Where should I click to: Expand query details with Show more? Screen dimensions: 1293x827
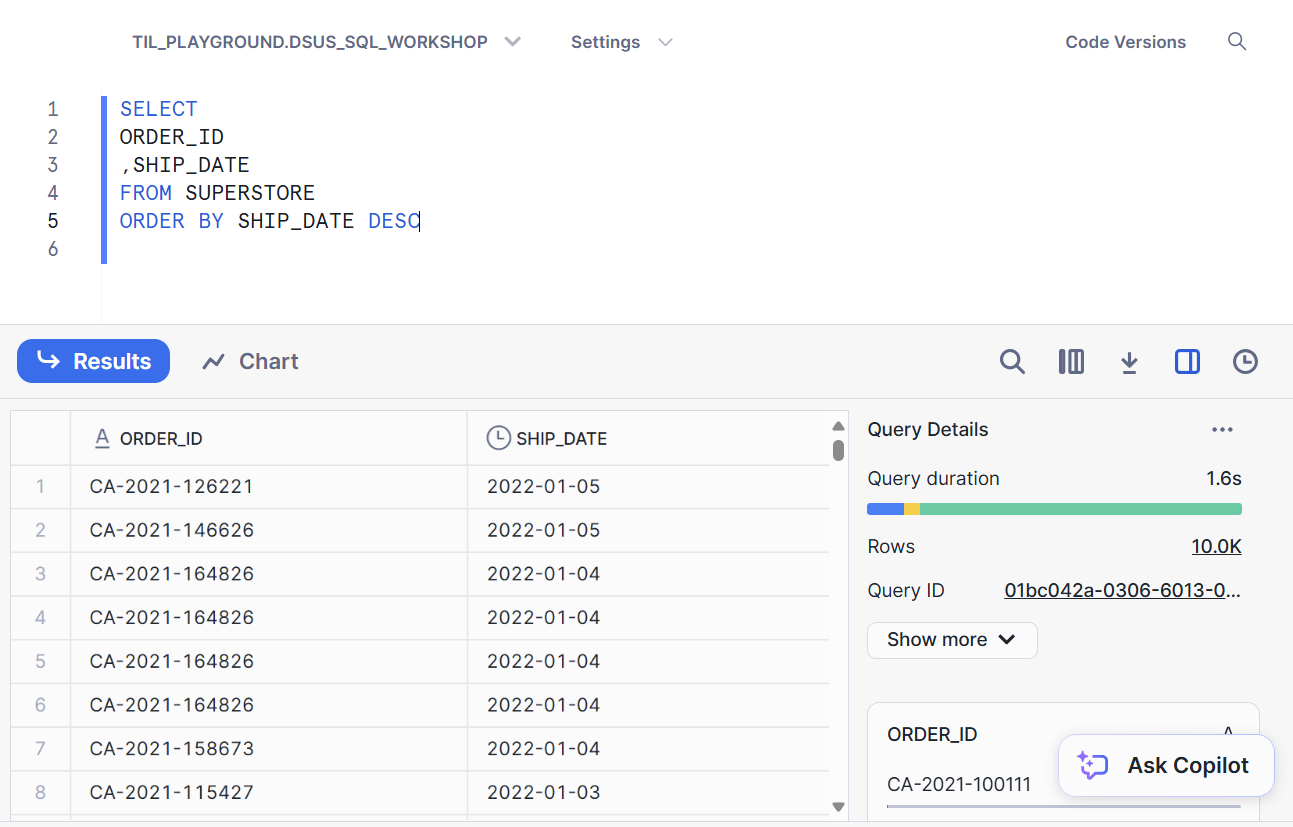point(951,640)
